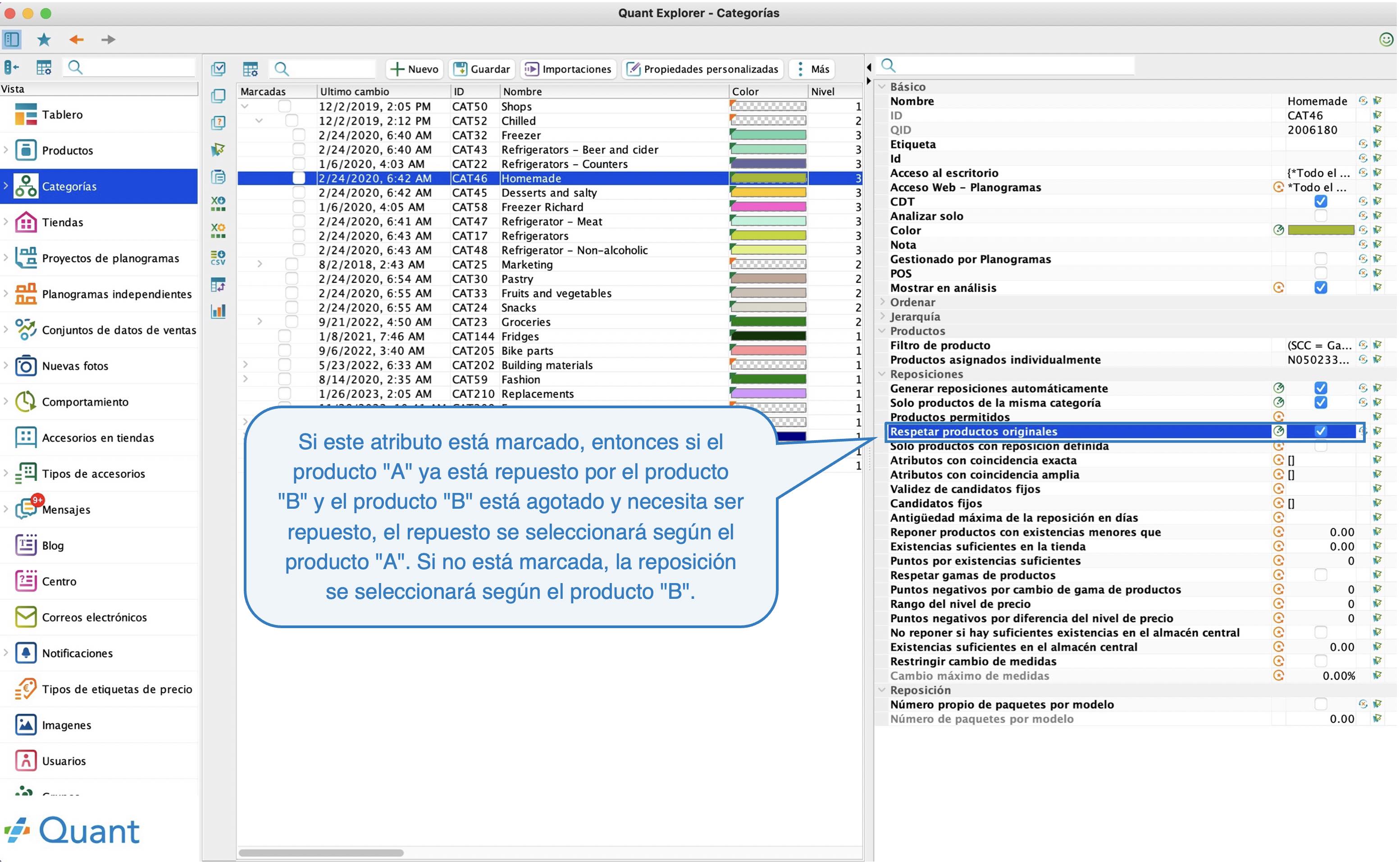Viewport: 1400px width, 862px height.
Task: Select Planogramas independientes in sidebar
Action: tap(99, 294)
